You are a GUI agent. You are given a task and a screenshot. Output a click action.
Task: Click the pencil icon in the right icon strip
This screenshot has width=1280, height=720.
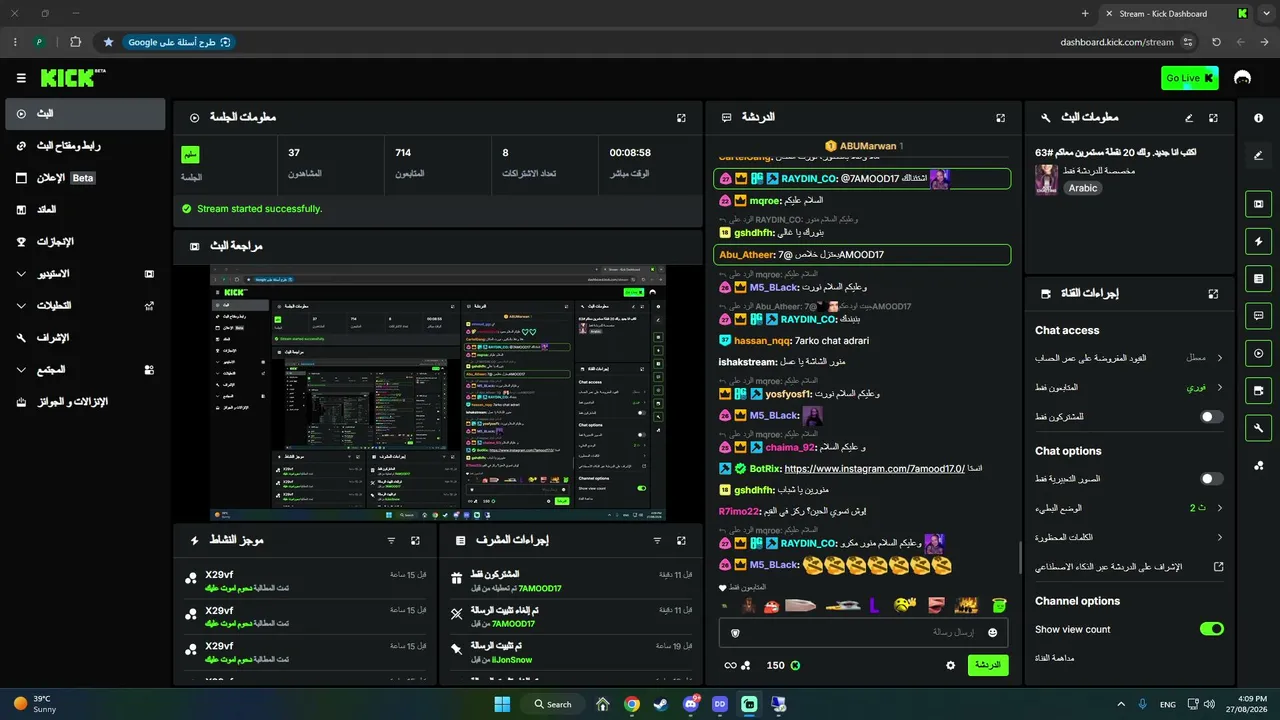tap(1258, 155)
